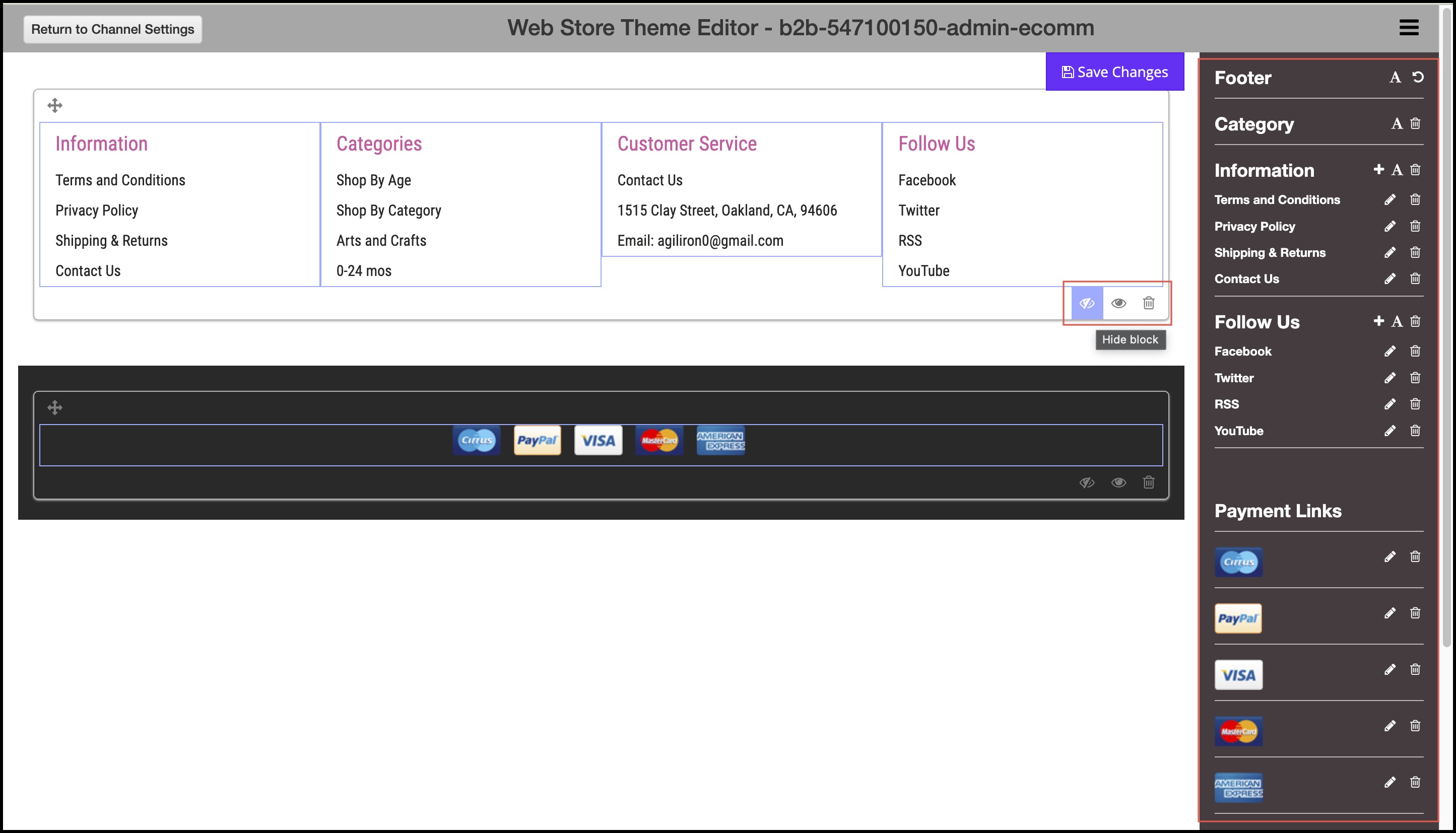Reset Footer with undo icon
The image size is (1456, 833).
click(x=1418, y=77)
